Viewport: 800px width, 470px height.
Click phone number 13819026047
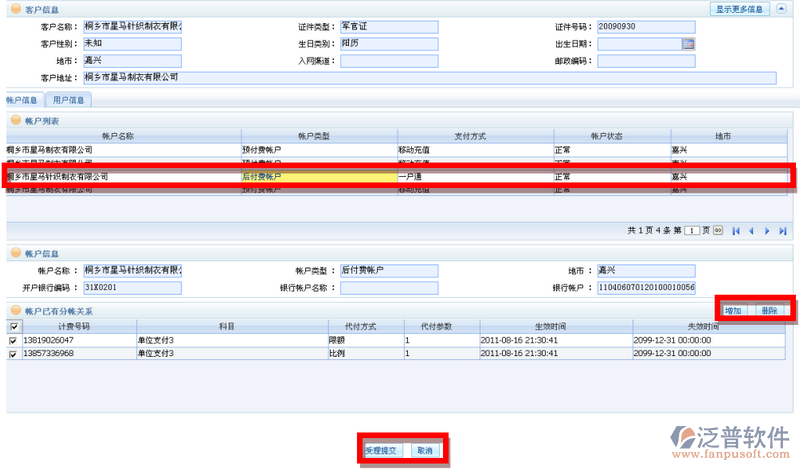(48, 340)
